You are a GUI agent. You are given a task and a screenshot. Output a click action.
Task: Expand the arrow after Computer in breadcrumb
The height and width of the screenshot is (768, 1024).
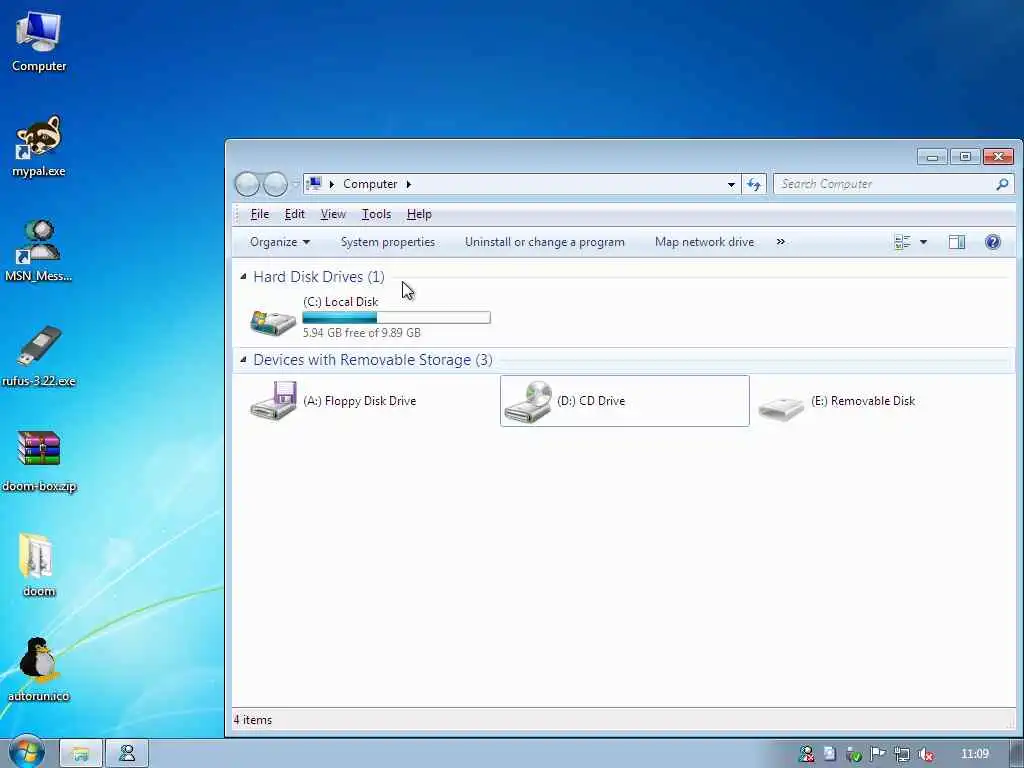[x=409, y=184]
